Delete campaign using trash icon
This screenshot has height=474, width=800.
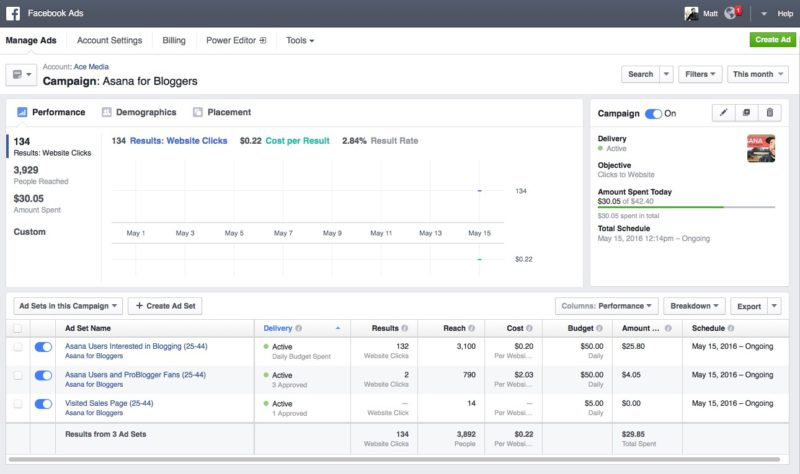pos(769,113)
